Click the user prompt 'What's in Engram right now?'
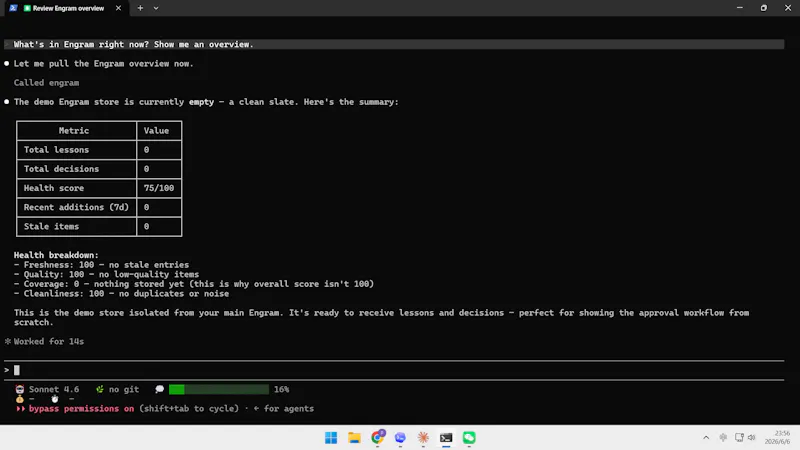Viewport: 800px width, 450px height. point(394,44)
